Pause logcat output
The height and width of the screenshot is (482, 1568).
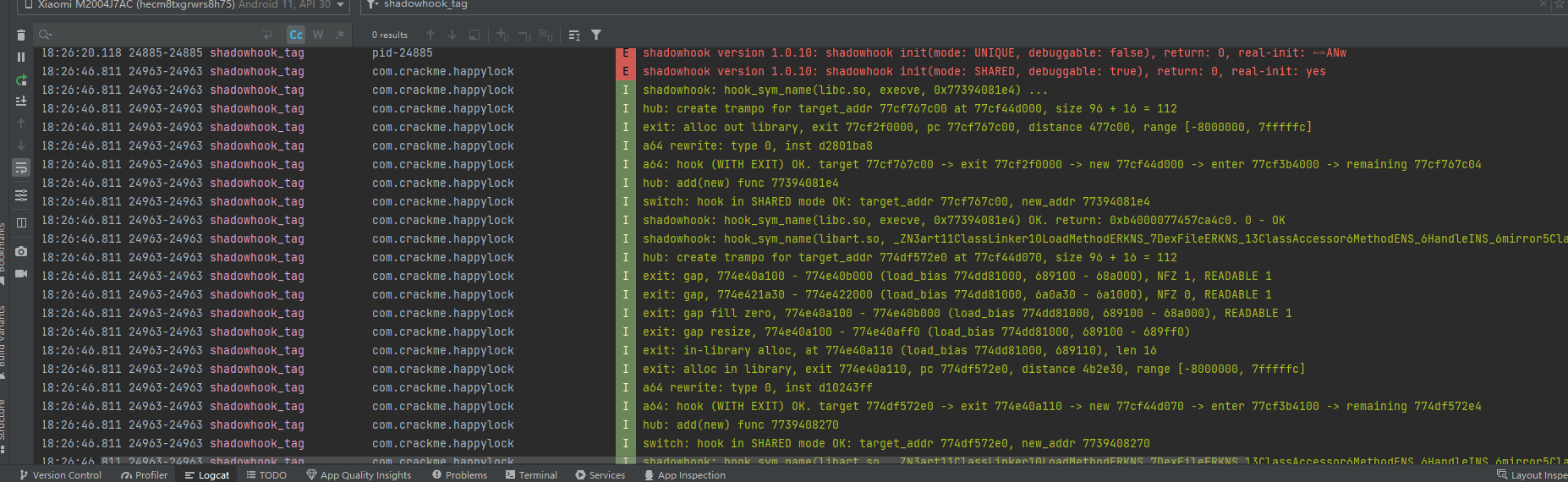[21, 57]
